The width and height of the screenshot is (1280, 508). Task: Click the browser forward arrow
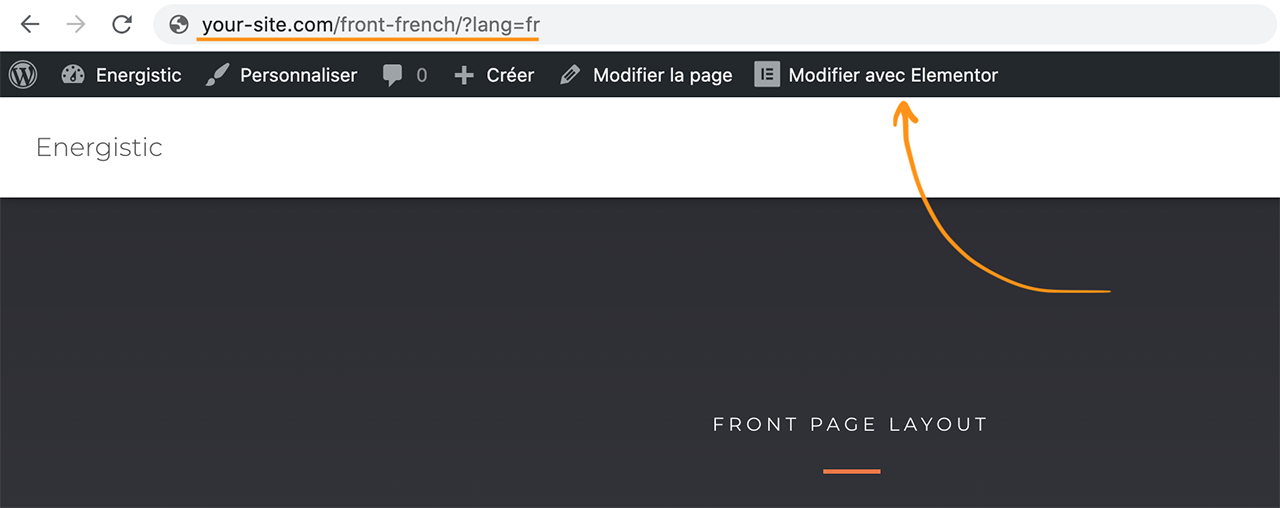tap(76, 25)
